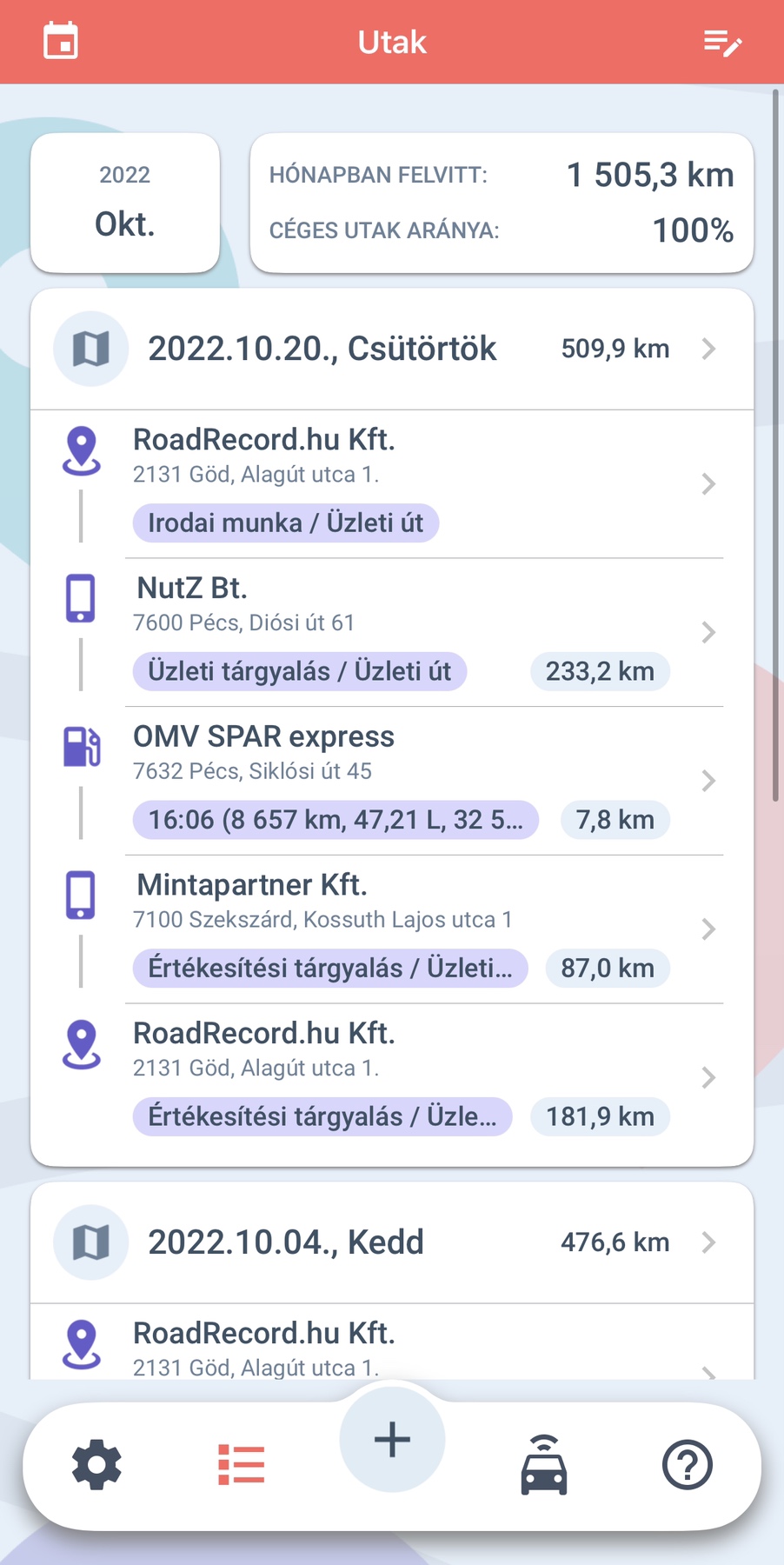Tap the edit list icon in header

[x=722, y=43]
